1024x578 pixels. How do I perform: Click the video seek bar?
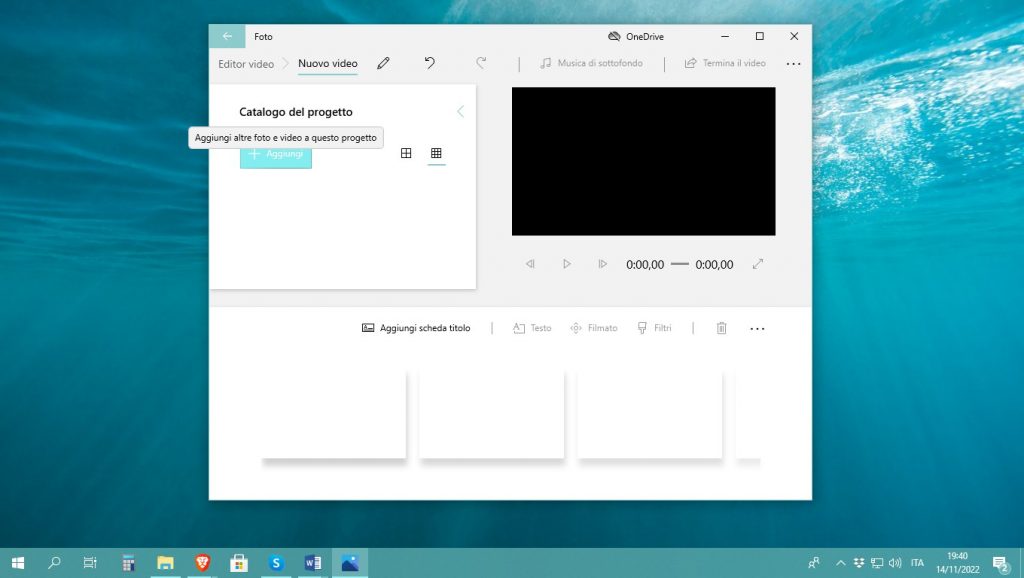click(x=680, y=264)
